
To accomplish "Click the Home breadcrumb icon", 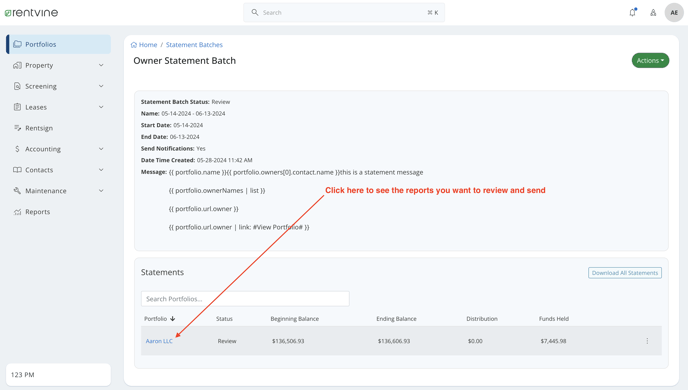I will click(134, 45).
